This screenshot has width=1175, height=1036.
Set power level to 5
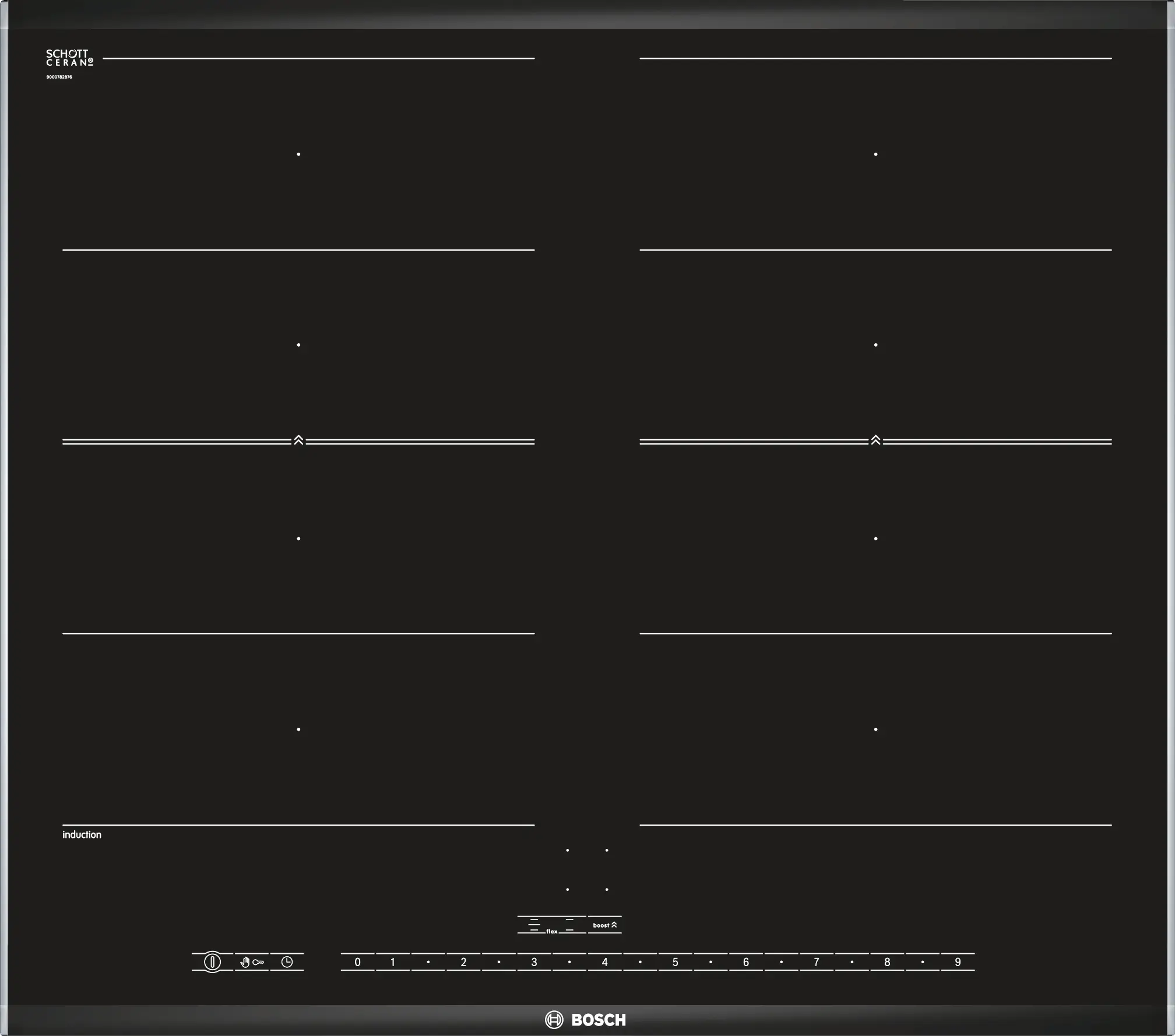[675, 962]
